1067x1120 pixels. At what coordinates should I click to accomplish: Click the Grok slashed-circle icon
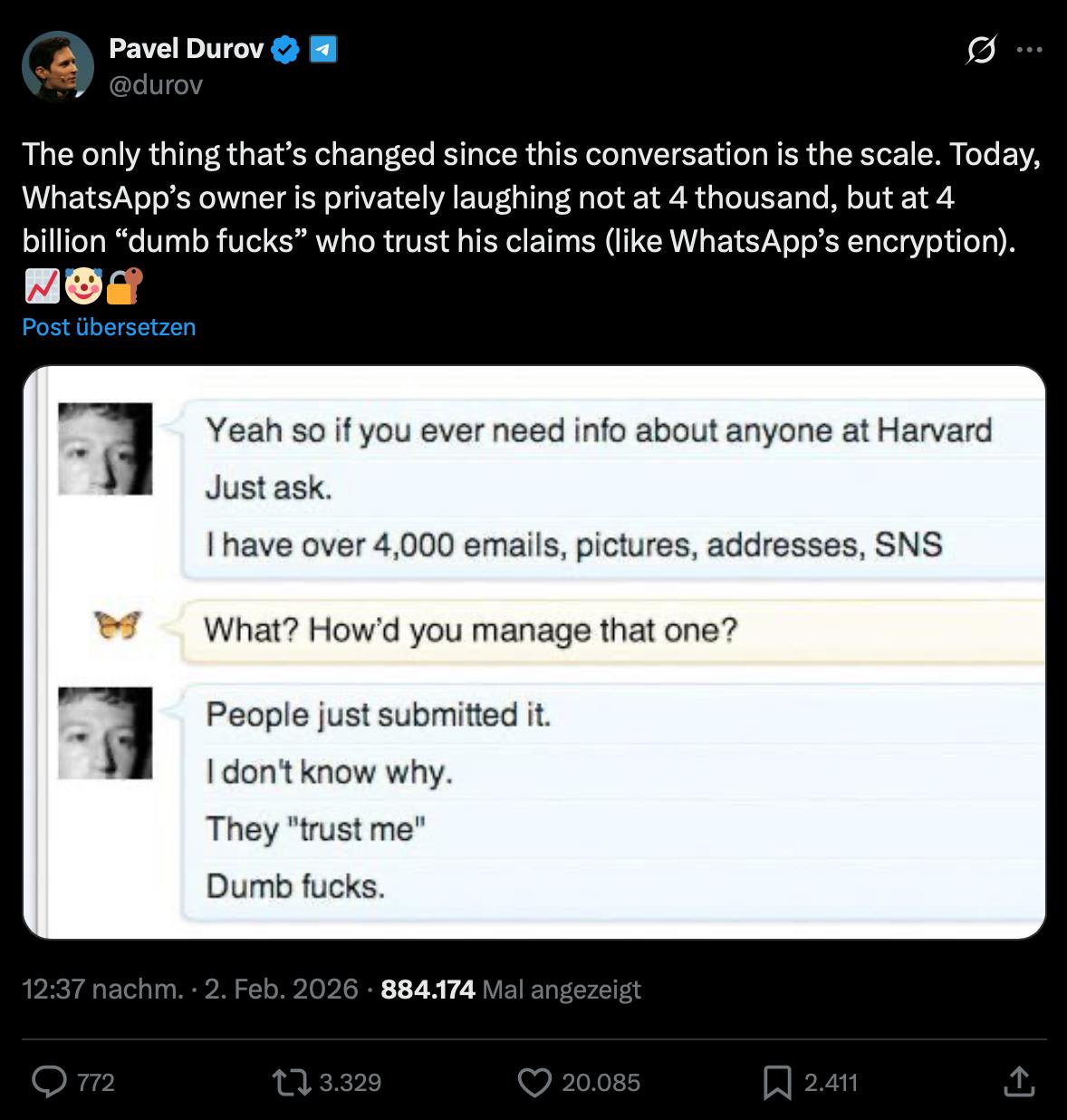point(978,51)
